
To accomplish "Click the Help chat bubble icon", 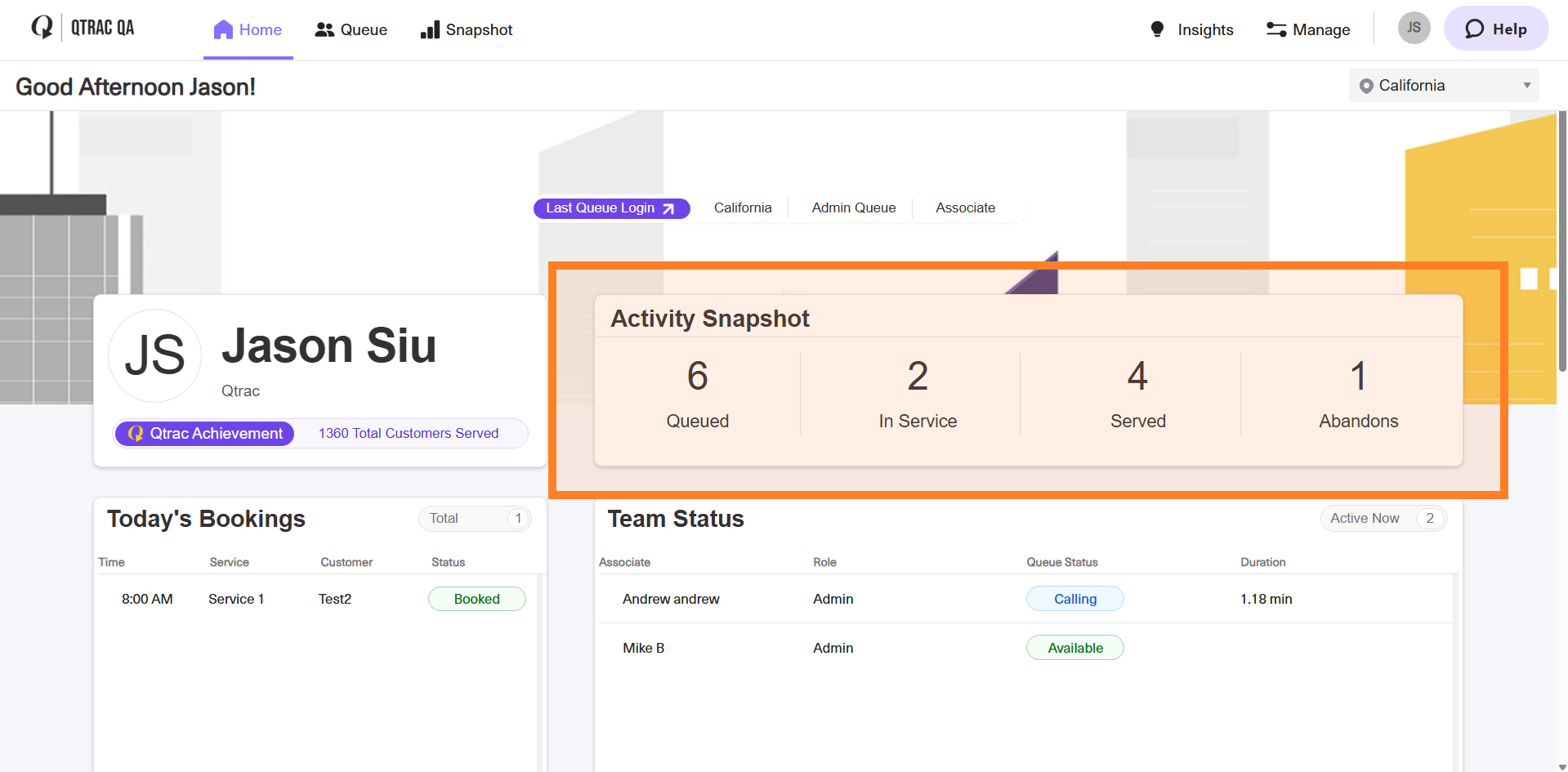I will point(1474,29).
